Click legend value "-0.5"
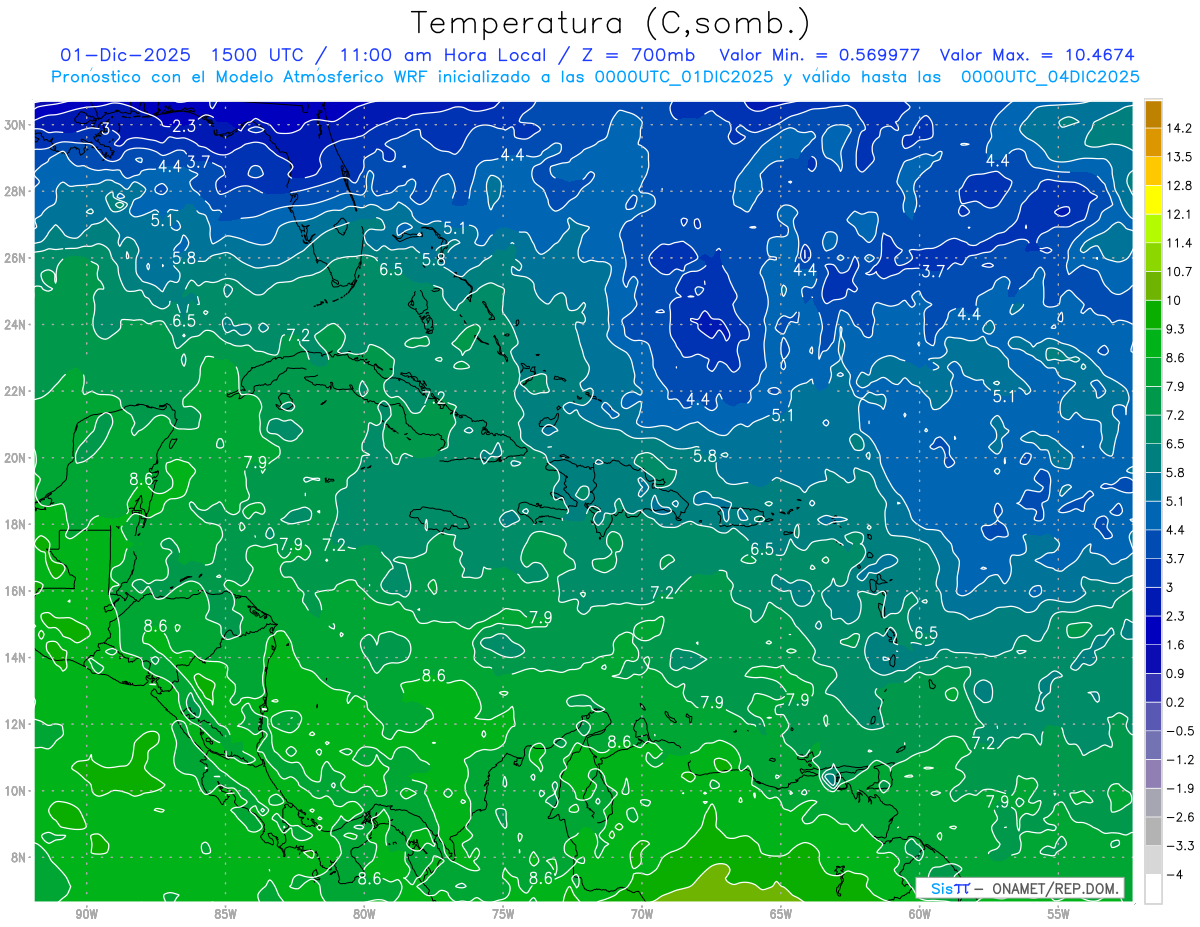The width and height of the screenshot is (1200, 927). point(1180,731)
